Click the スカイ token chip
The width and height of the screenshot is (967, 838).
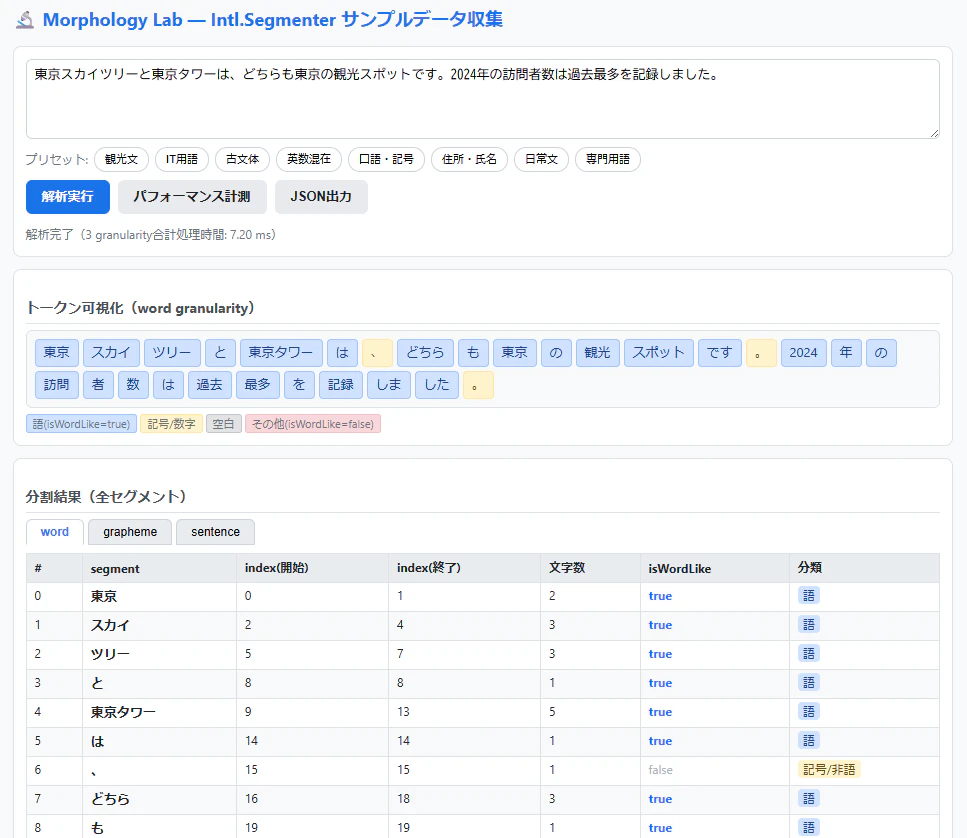[112, 353]
